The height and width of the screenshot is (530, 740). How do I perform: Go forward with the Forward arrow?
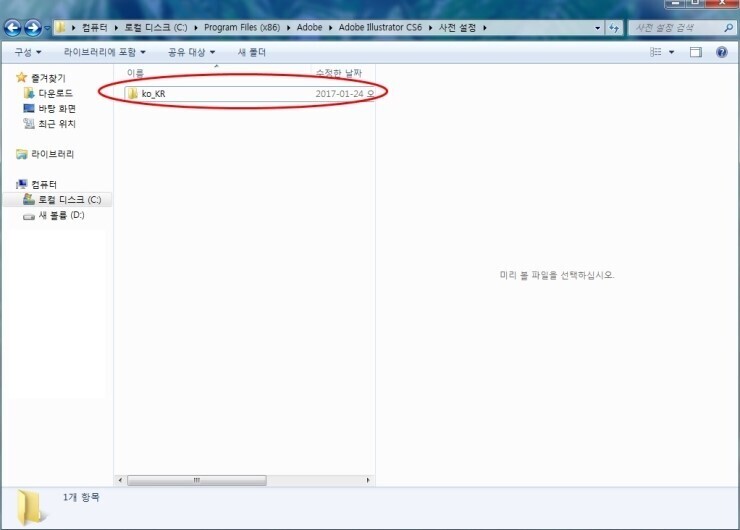coord(33,28)
